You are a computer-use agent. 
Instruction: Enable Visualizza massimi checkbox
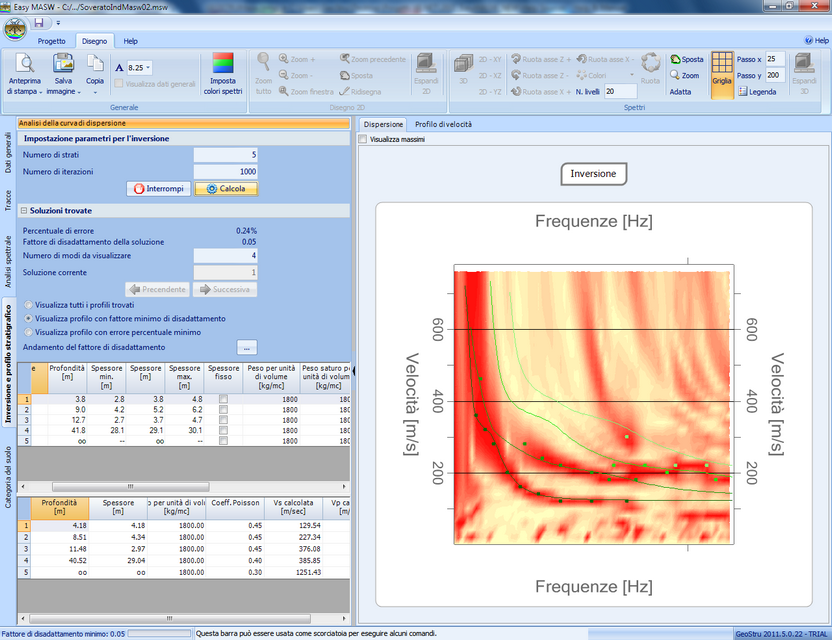[363, 140]
